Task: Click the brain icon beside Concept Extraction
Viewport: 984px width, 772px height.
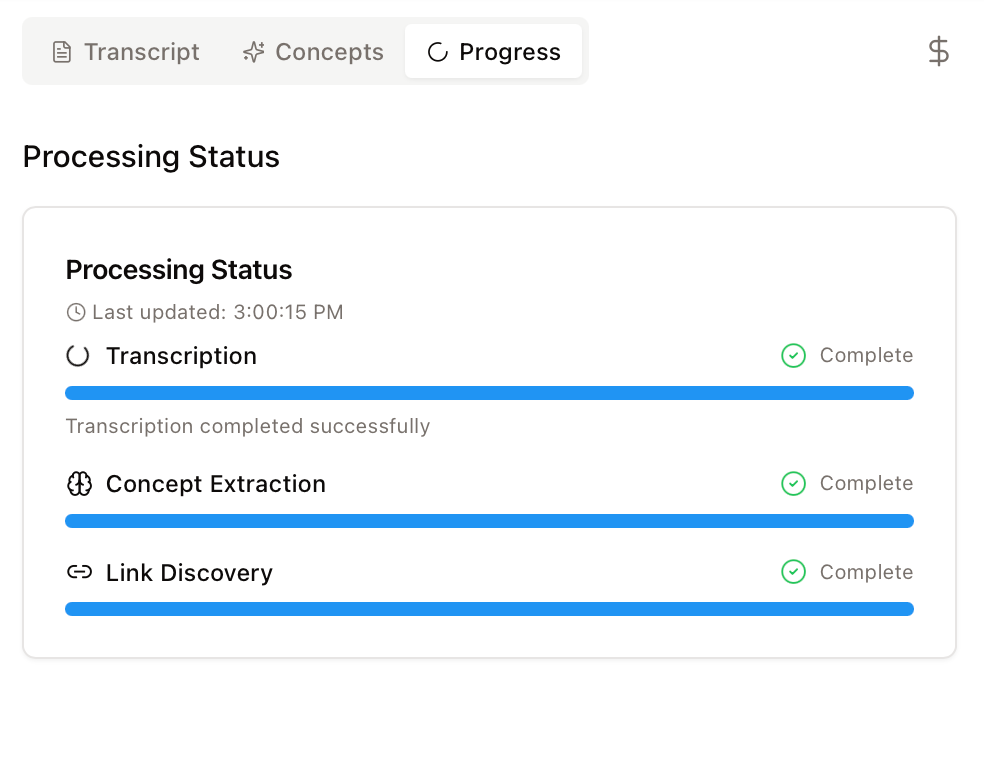Action: point(79,484)
